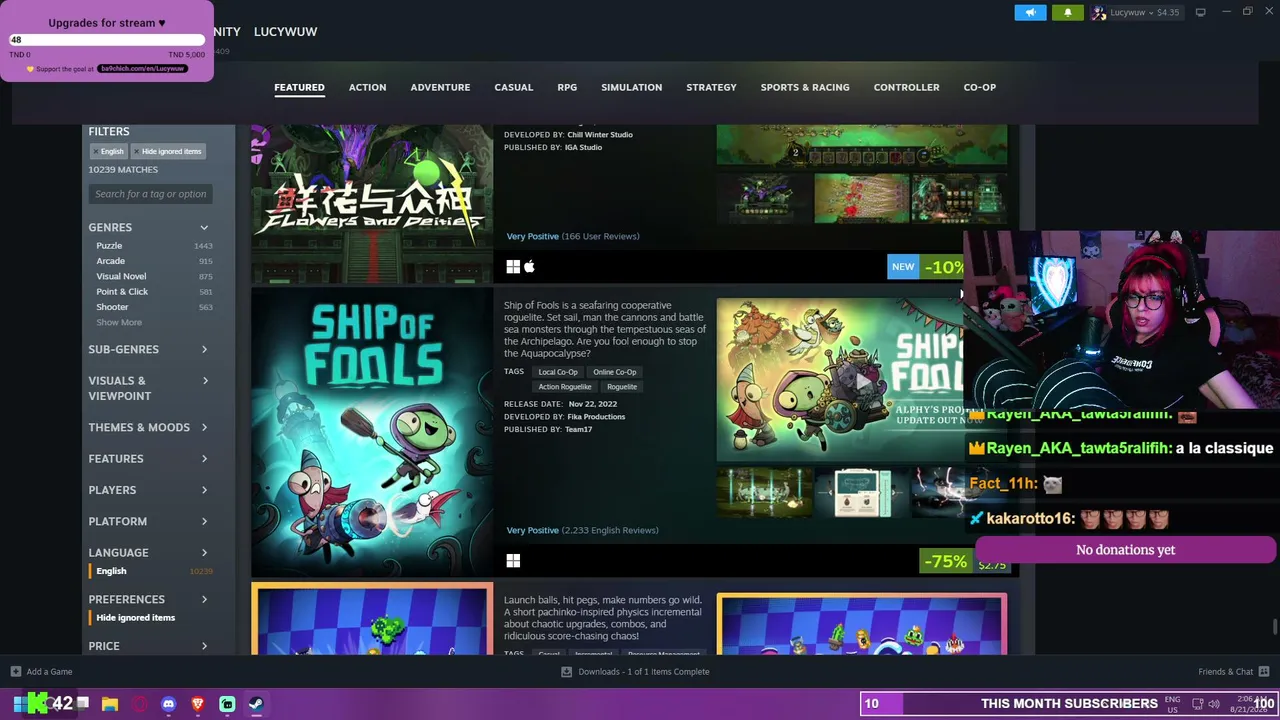
Task: Open Discord from the taskbar
Action: click(168, 704)
